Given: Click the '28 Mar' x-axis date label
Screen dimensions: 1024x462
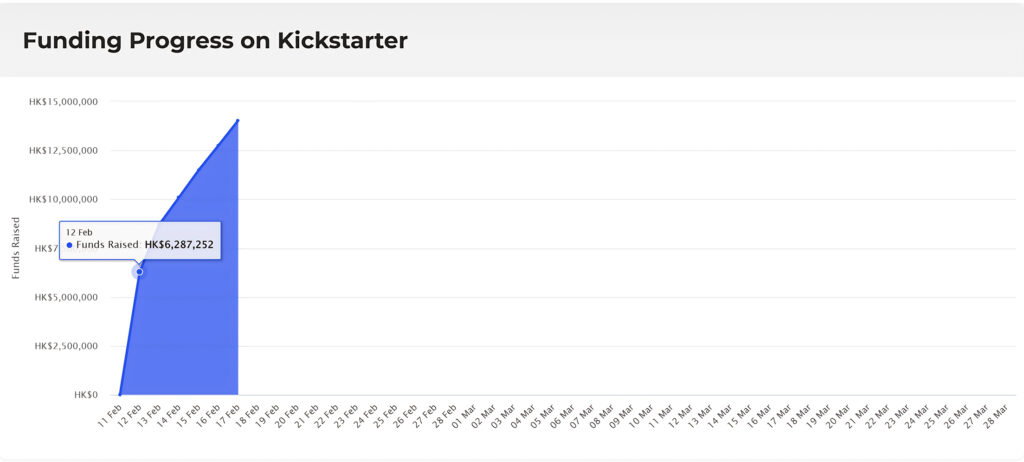Looking at the screenshot, I should point(997,415).
